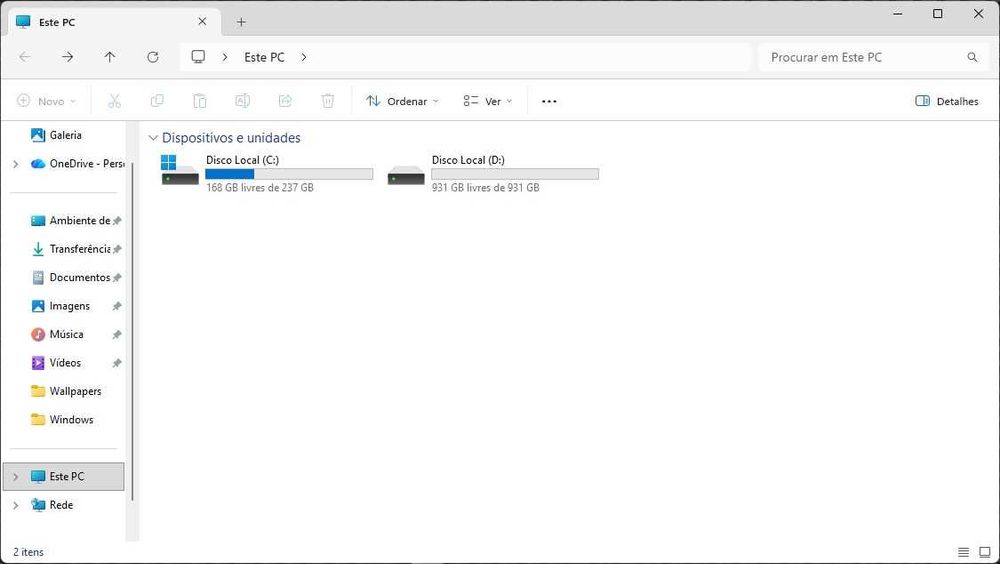The image size is (1000, 564).
Task: Open a new tab with plus button
Action: 241,22
